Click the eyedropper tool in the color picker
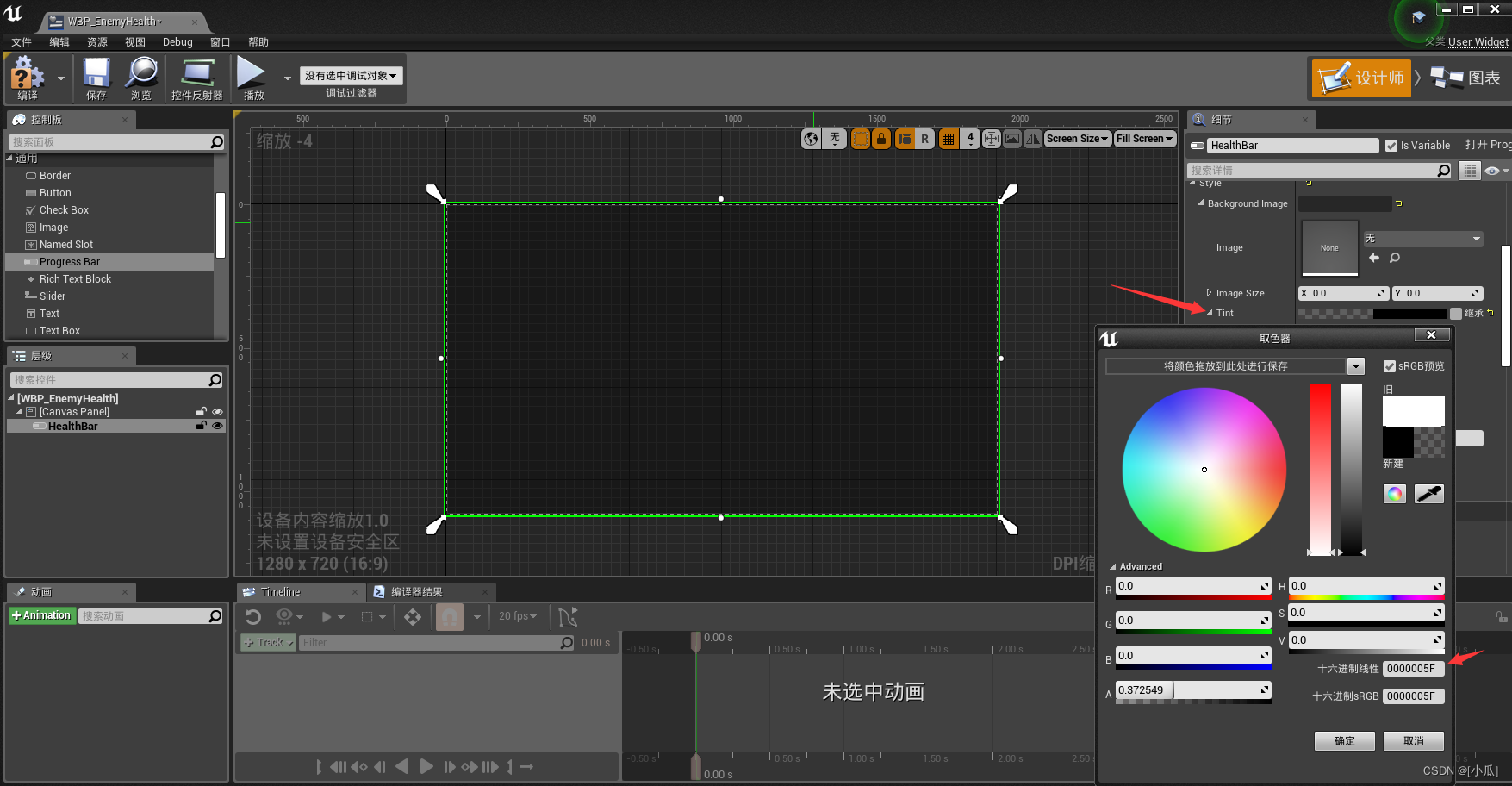 pyautogui.click(x=1429, y=494)
